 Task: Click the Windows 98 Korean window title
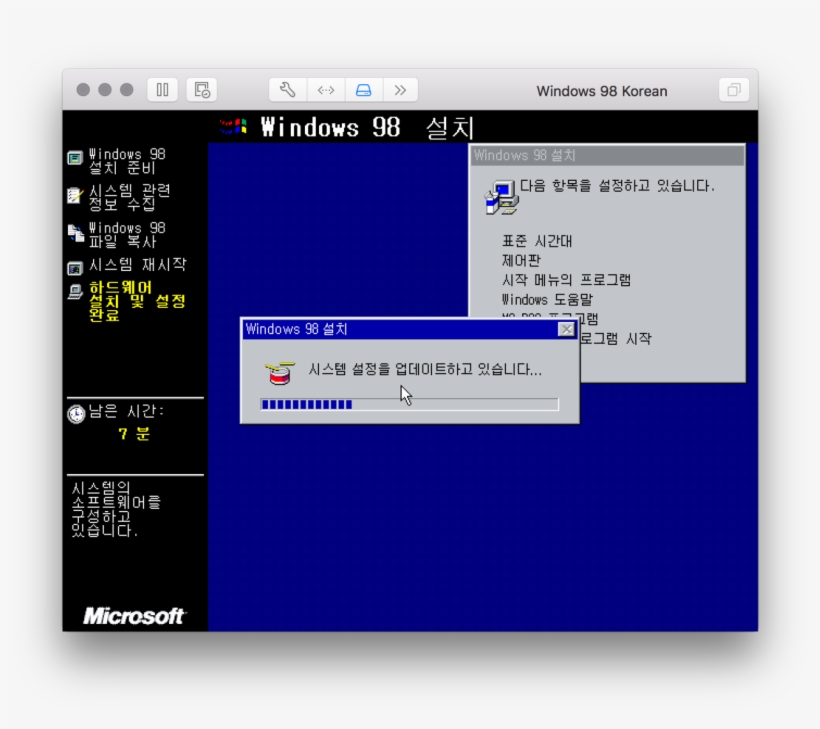(x=601, y=91)
